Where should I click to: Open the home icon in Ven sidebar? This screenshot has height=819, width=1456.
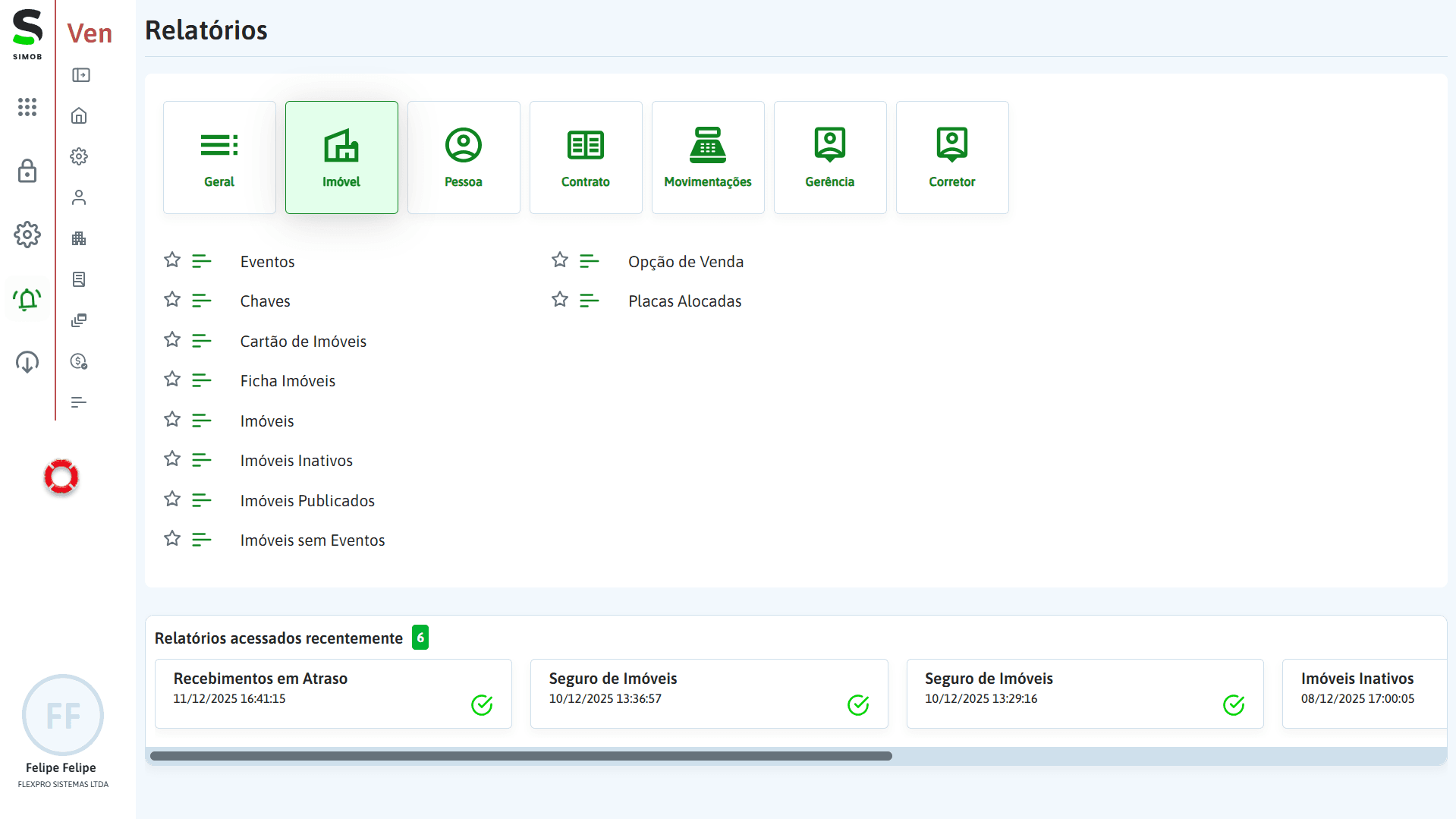(x=79, y=116)
